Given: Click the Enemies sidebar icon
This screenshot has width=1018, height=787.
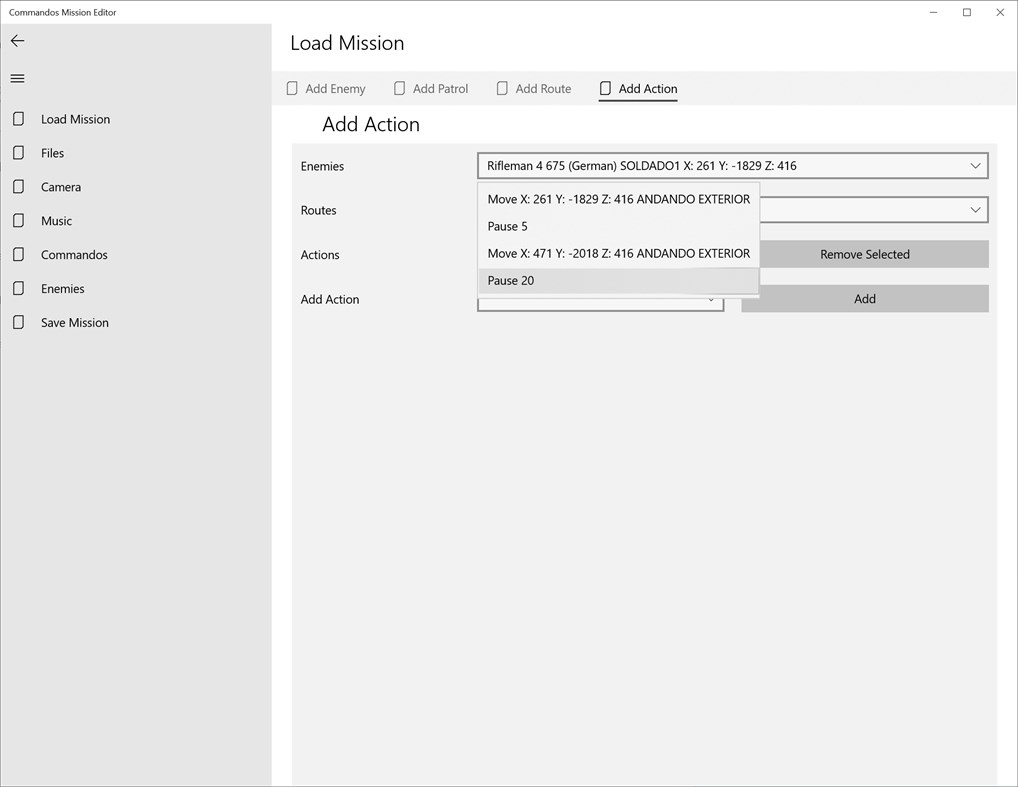Looking at the screenshot, I should tap(19, 288).
